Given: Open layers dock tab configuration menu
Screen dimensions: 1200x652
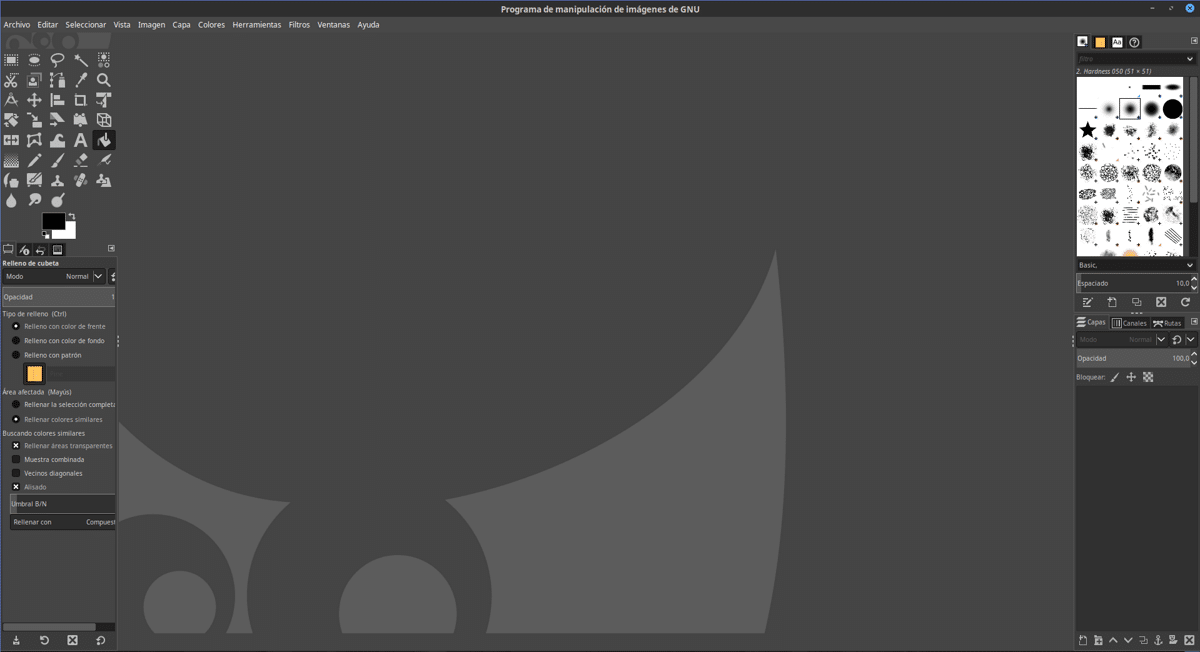Looking at the screenshot, I should 1194,322.
